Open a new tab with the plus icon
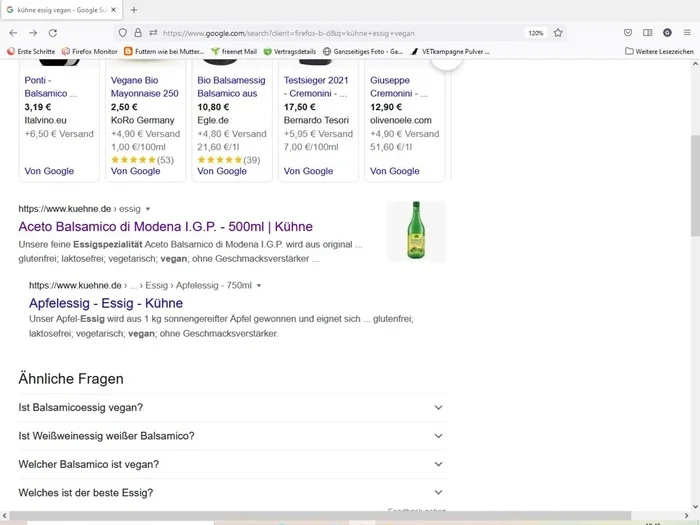 coord(134,10)
